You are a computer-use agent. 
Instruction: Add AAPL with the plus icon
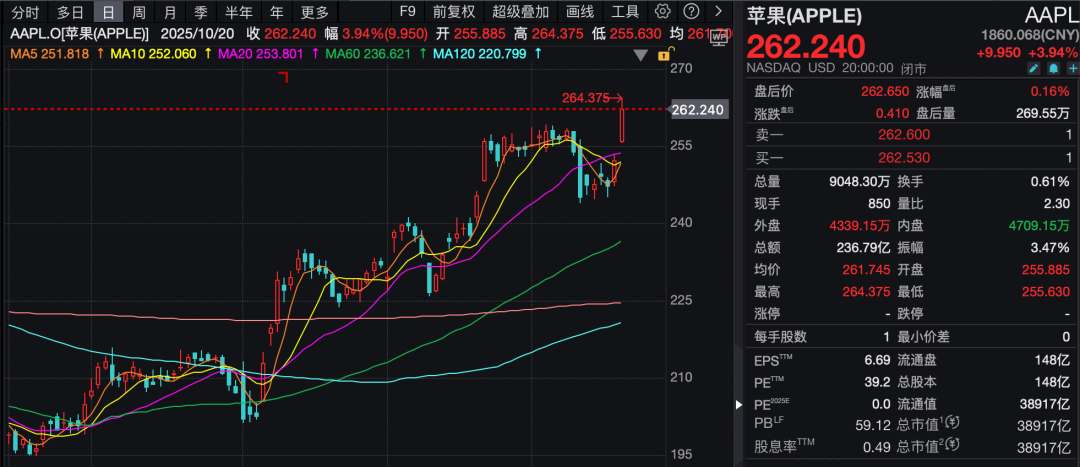pos(1072,68)
